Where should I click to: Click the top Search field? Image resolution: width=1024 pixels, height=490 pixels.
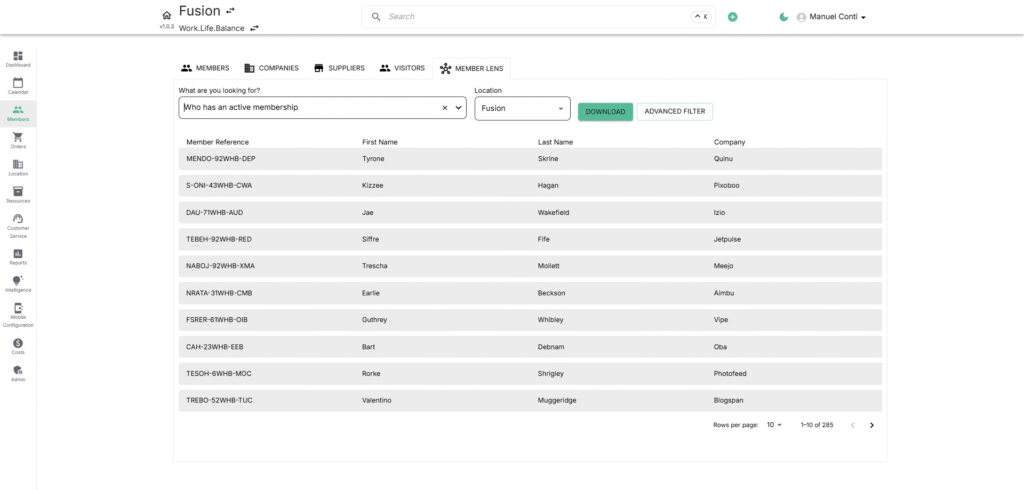coord(538,17)
